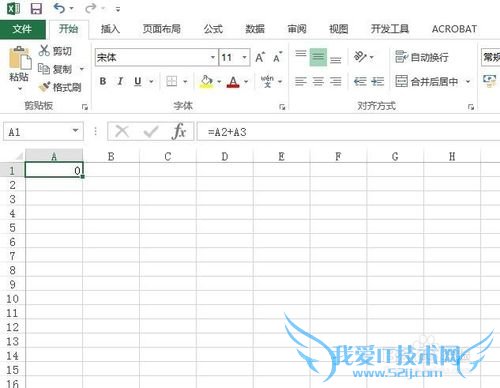Cancel formula entry with the X button
The width and height of the screenshot is (500, 388).
pyautogui.click(x=122, y=132)
